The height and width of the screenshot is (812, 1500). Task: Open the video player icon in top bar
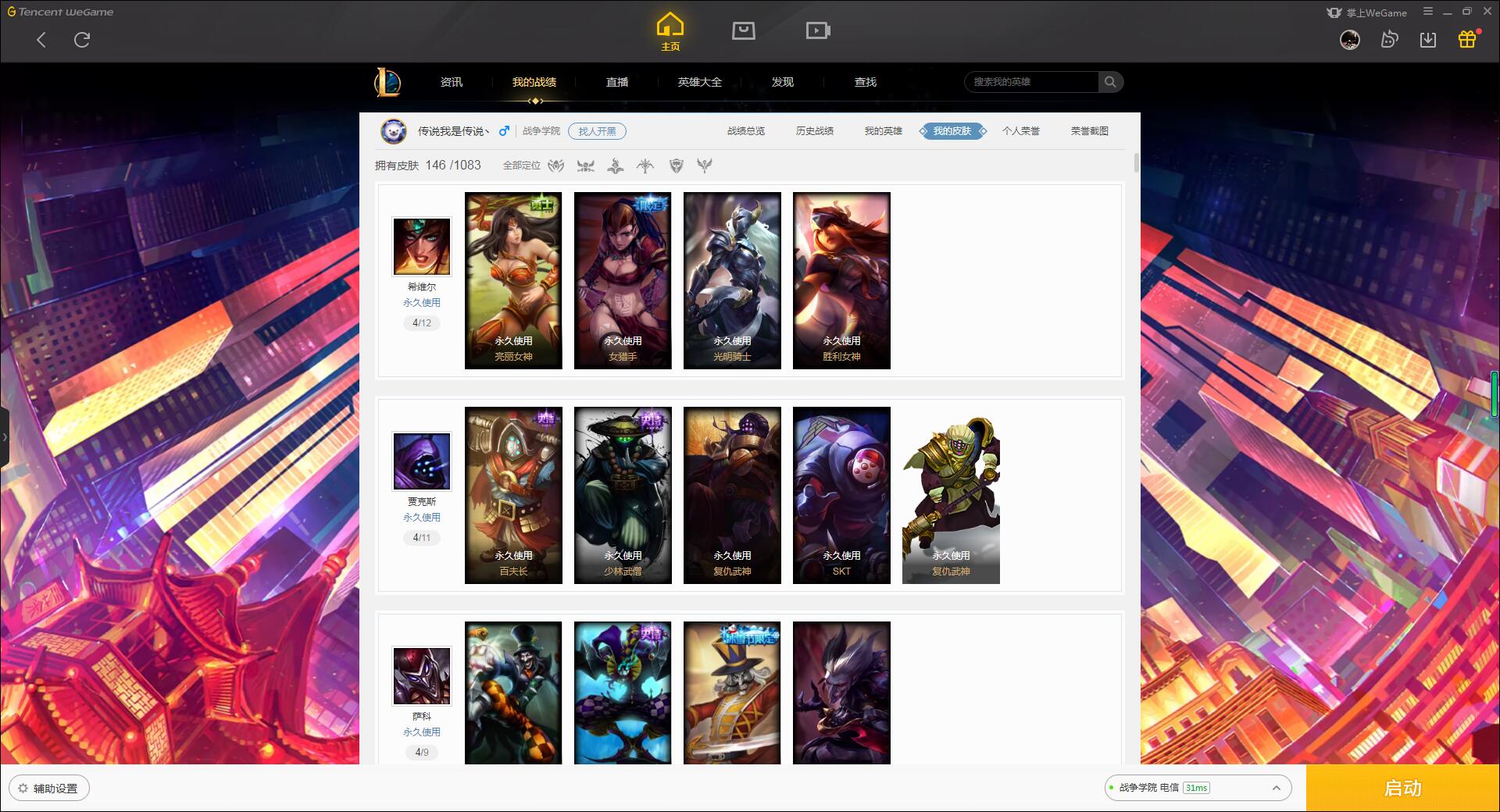(817, 31)
